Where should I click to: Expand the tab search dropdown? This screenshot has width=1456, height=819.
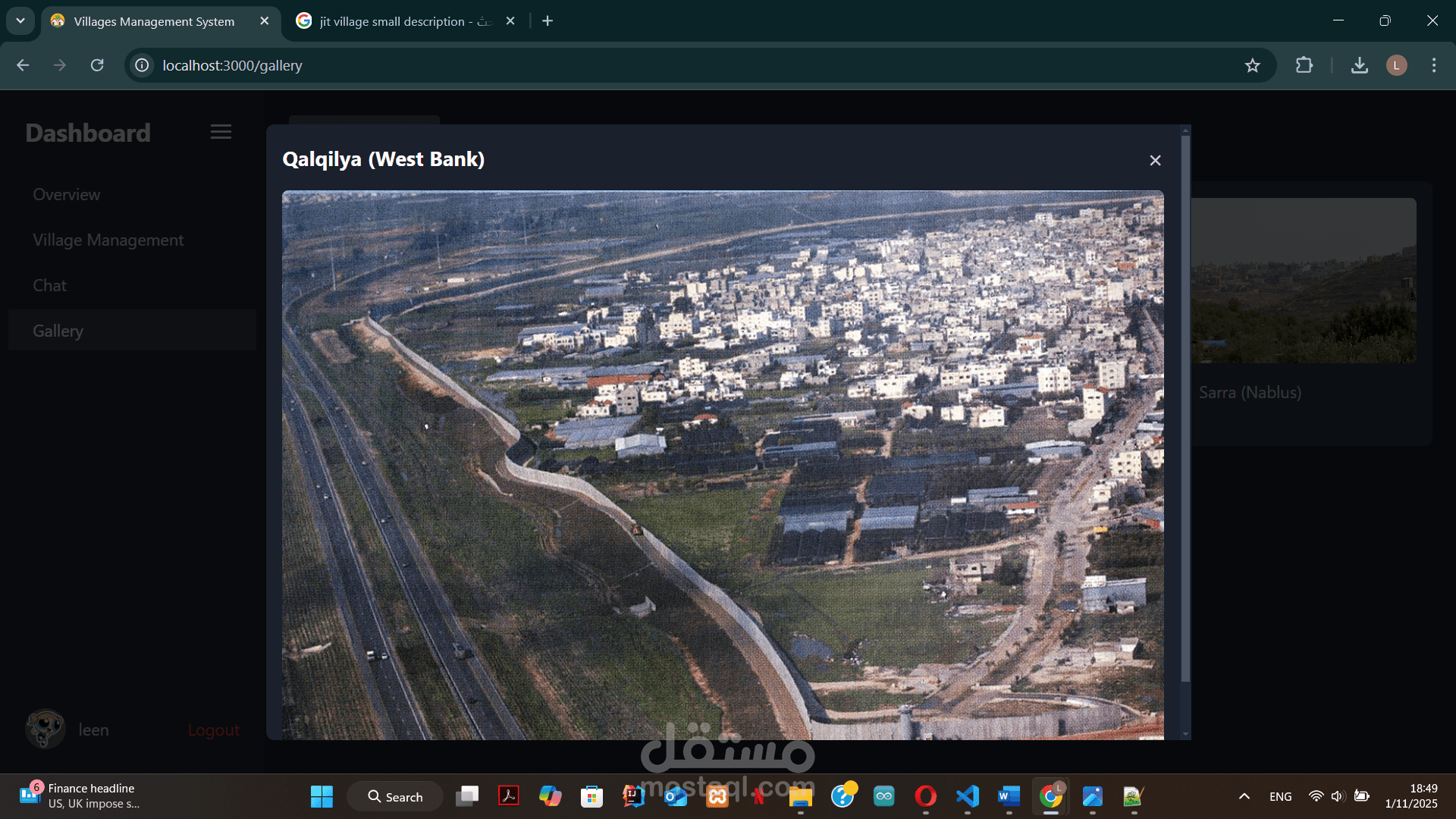[20, 20]
